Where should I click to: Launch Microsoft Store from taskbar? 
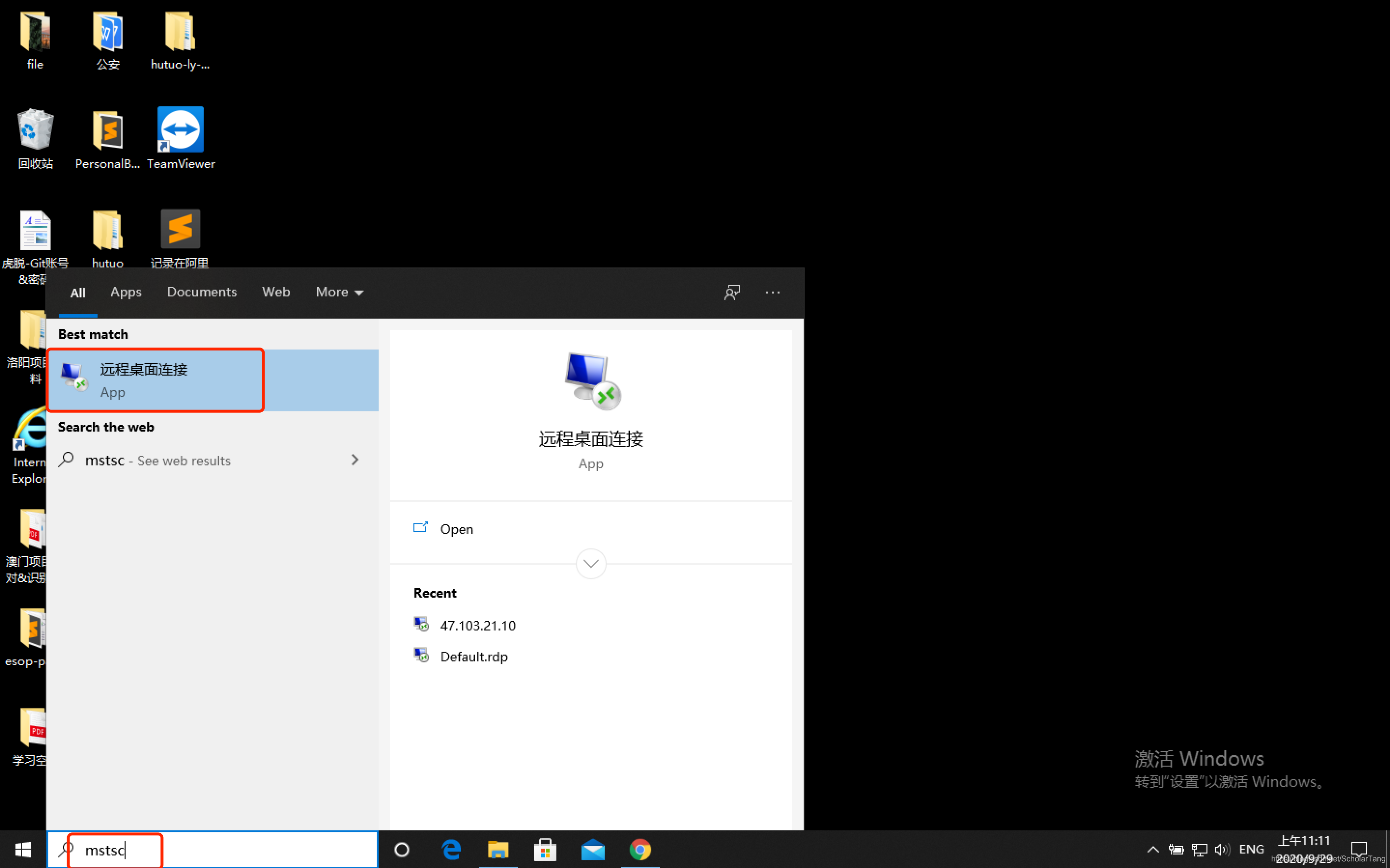[x=545, y=849]
